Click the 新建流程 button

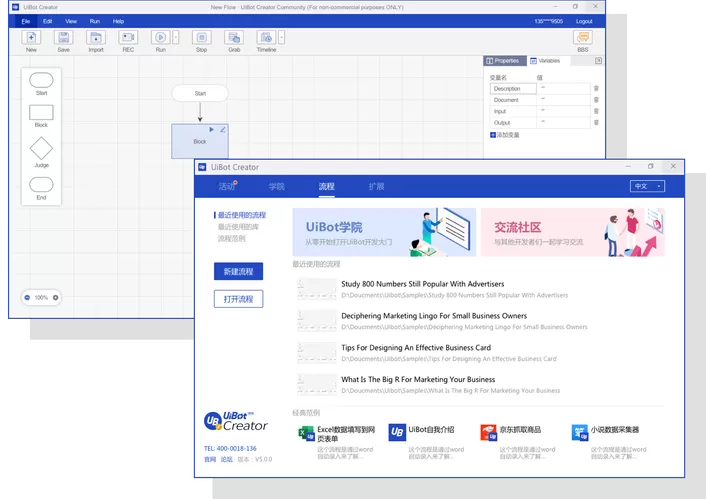point(238,272)
